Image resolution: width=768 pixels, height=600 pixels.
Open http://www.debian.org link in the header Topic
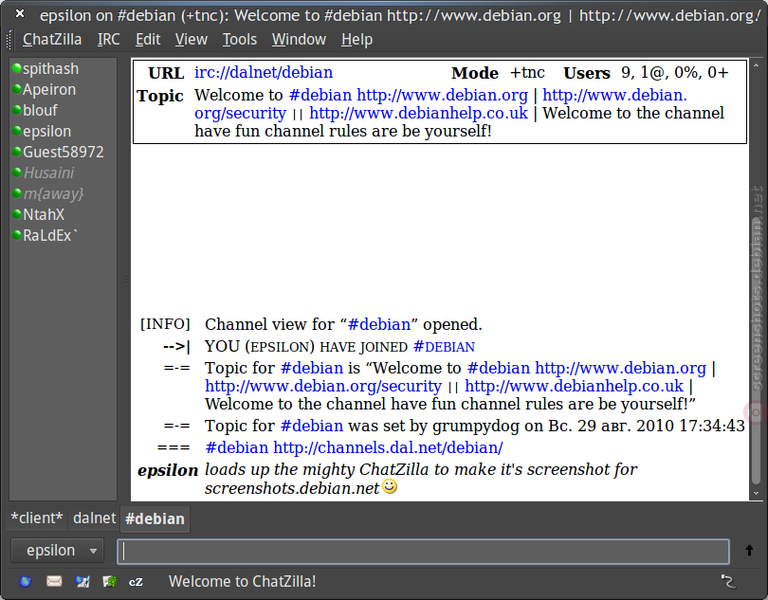pyautogui.click(x=442, y=95)
